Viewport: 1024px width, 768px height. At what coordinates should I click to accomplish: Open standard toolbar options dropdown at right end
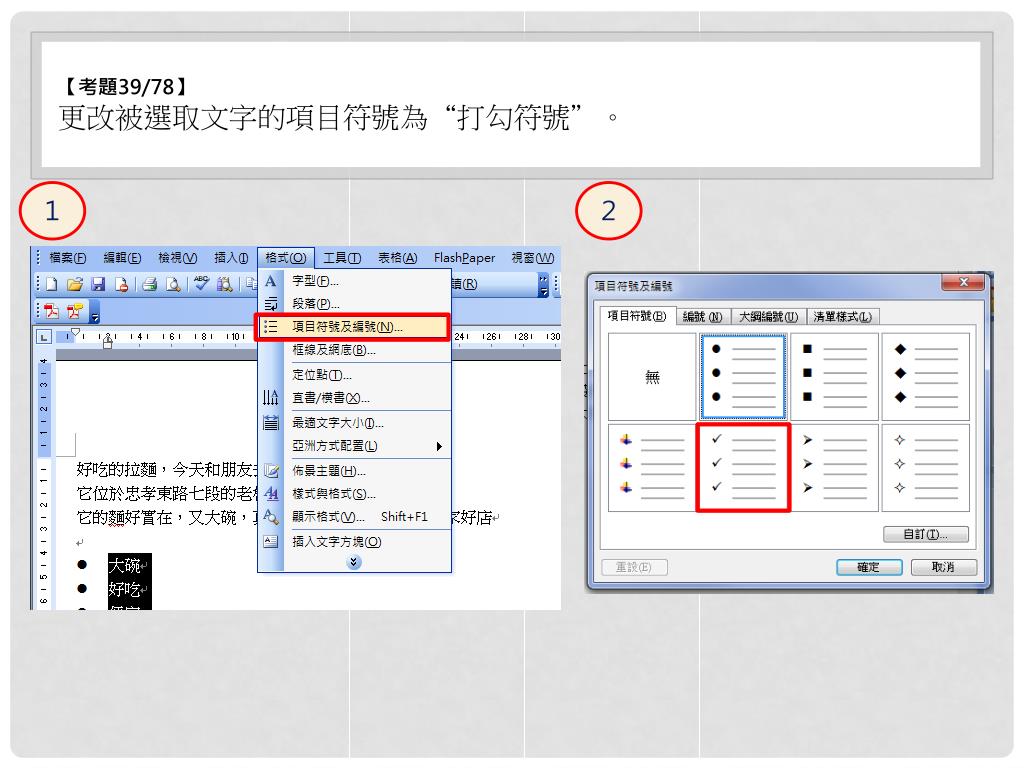coord(543,285)
